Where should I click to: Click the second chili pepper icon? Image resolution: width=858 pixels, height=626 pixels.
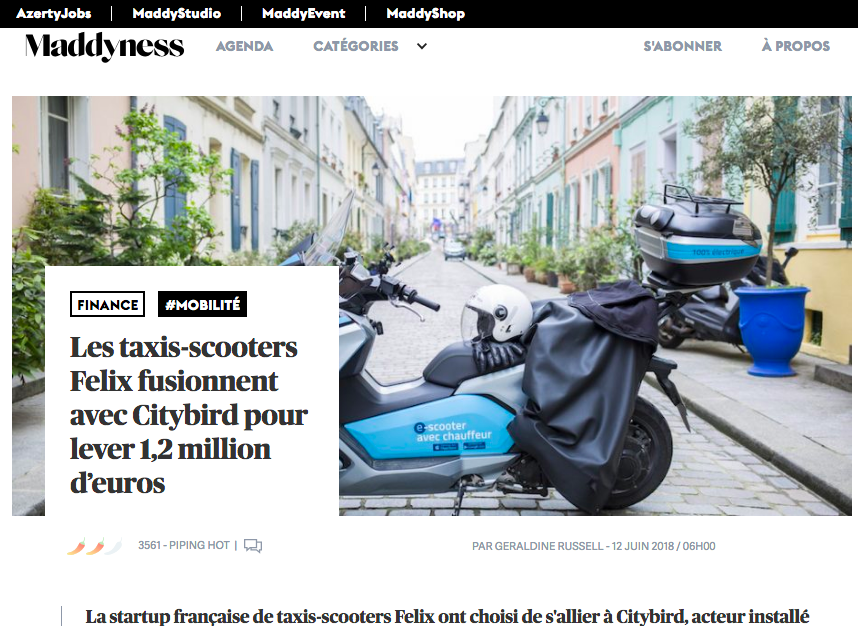pyautogui.click(x=96, y=546)
